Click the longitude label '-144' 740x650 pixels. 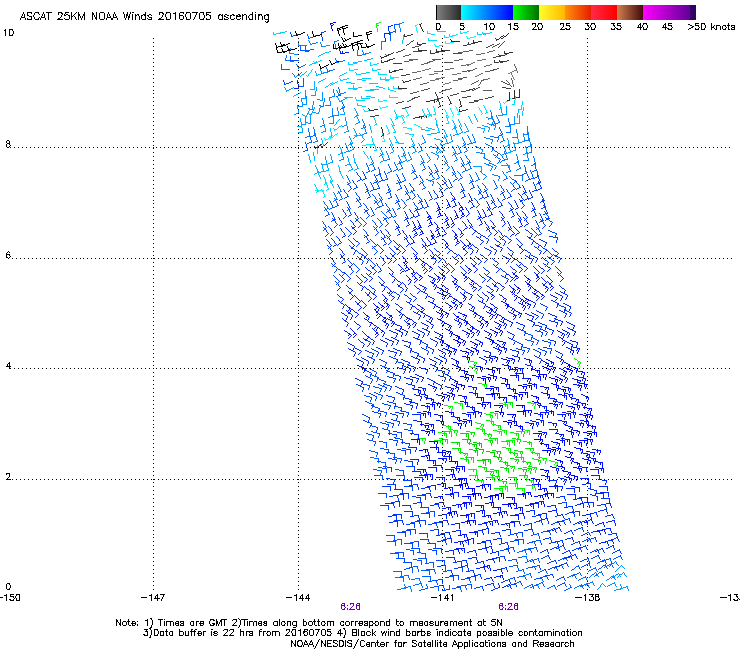pyautogui.click(x=298, y=598)
